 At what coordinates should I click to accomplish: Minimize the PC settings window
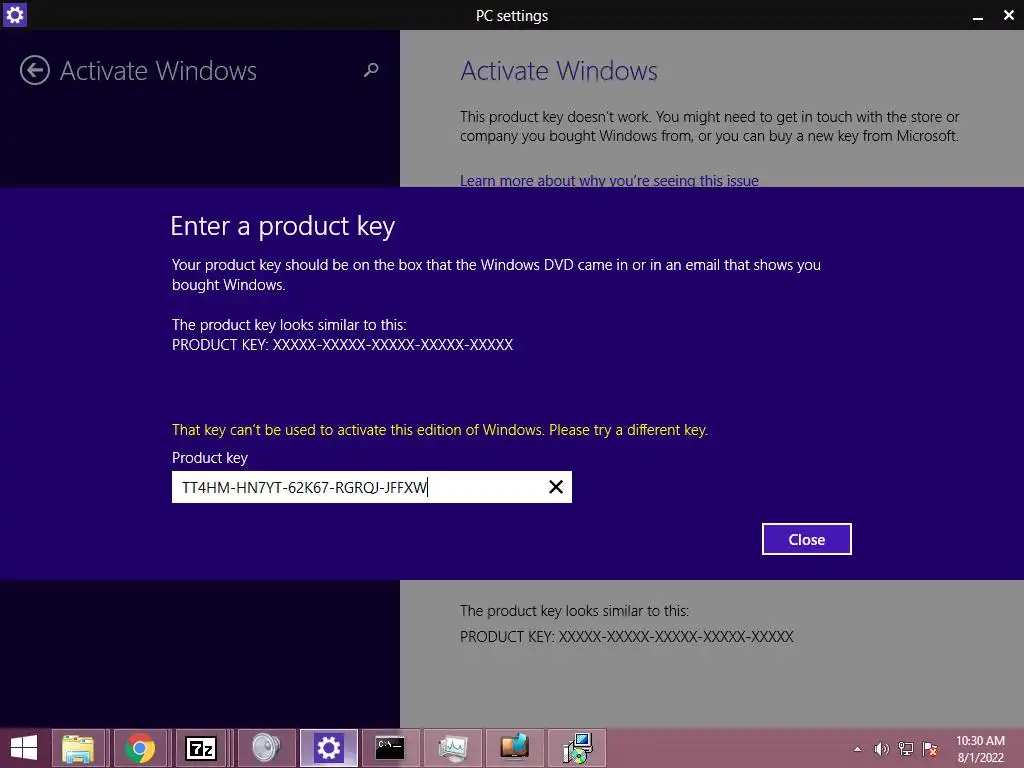click(978, 16)
